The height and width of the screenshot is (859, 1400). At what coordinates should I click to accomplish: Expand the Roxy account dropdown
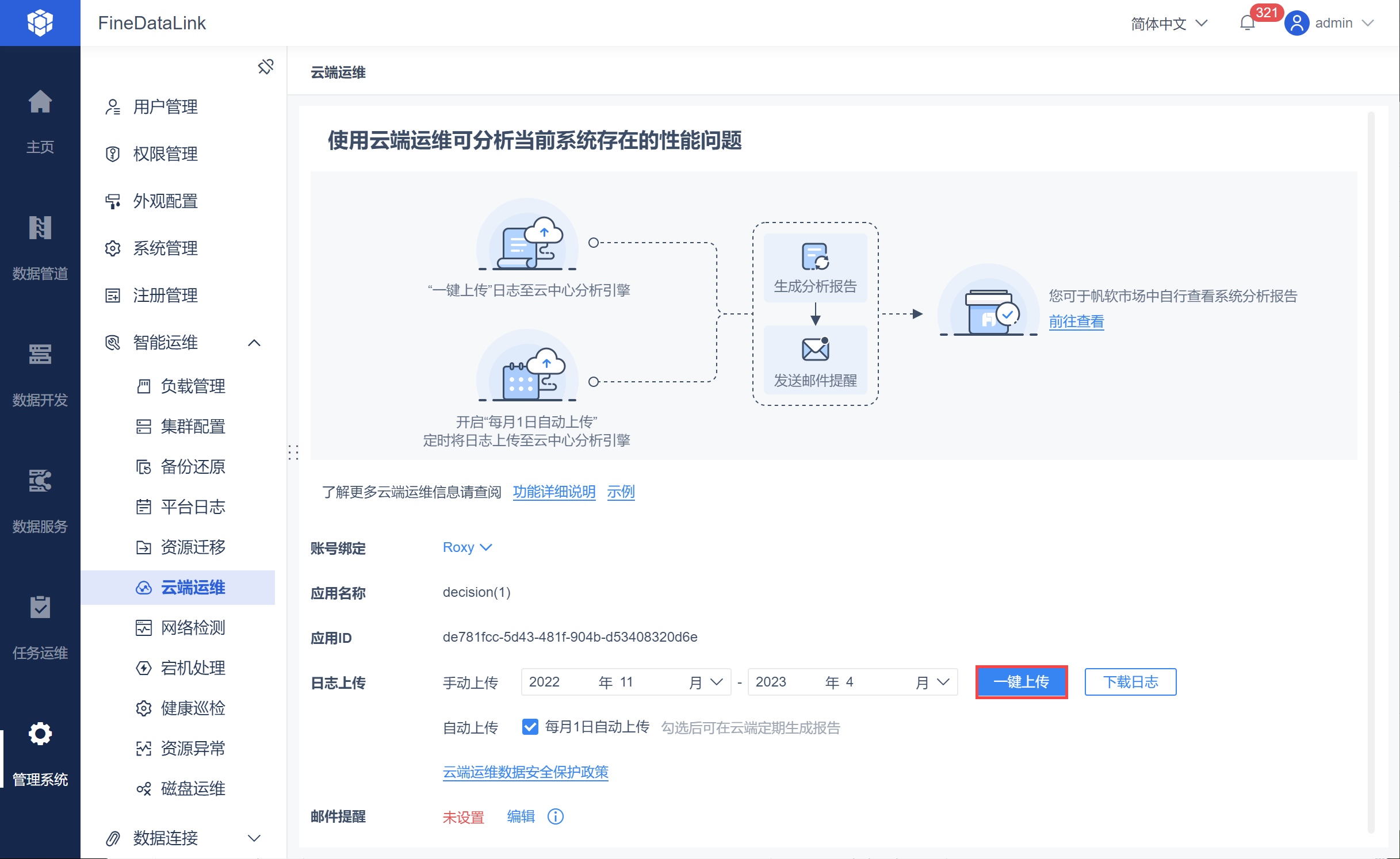click(467, 547)
